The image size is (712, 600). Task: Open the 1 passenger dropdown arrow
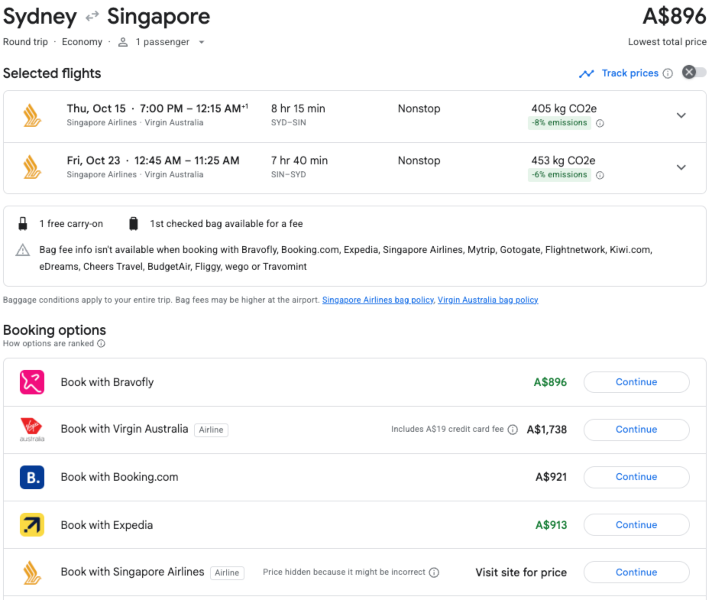pos(201,42)
